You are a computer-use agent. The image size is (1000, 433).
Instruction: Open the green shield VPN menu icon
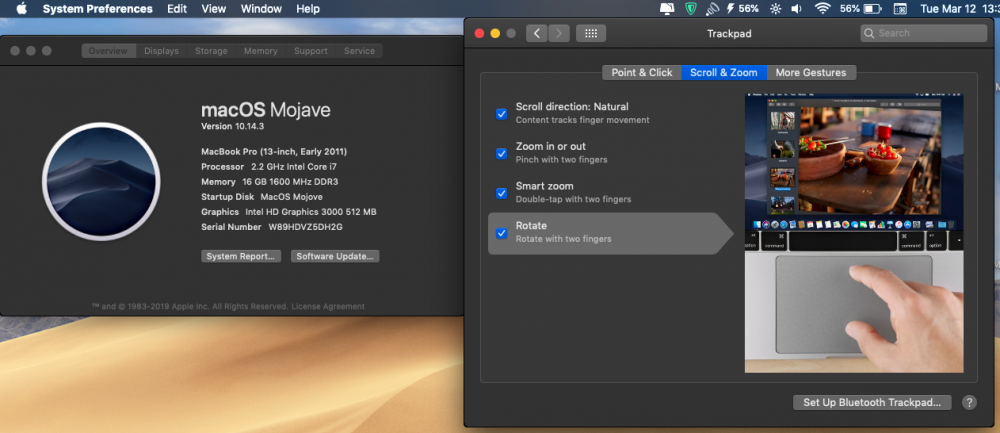(x=691, y=9)
